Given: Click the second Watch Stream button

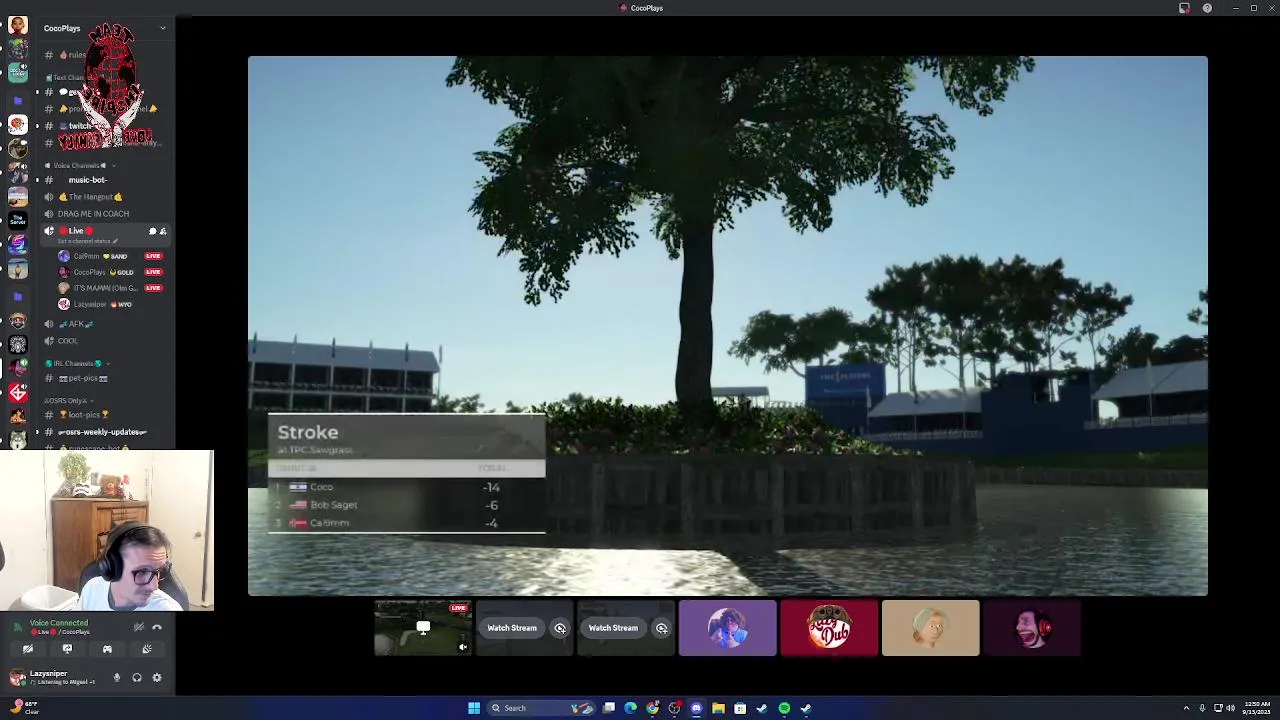Looking at the screenshot, I should [613, 628].
